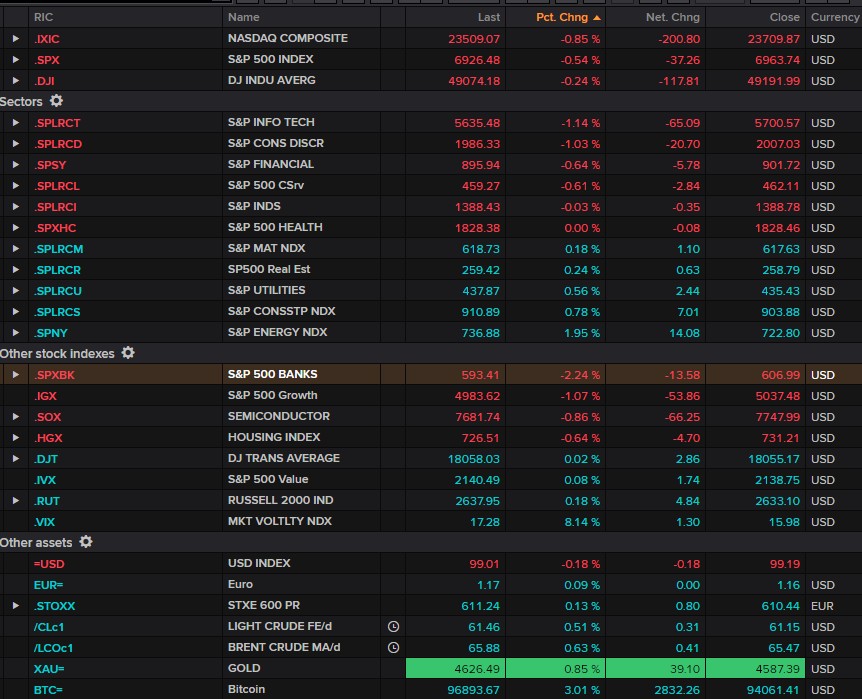This screenshot has height=699, width=862.
Task: Click clock icon on BRENT CRUDE row
Action: (393, 647)
